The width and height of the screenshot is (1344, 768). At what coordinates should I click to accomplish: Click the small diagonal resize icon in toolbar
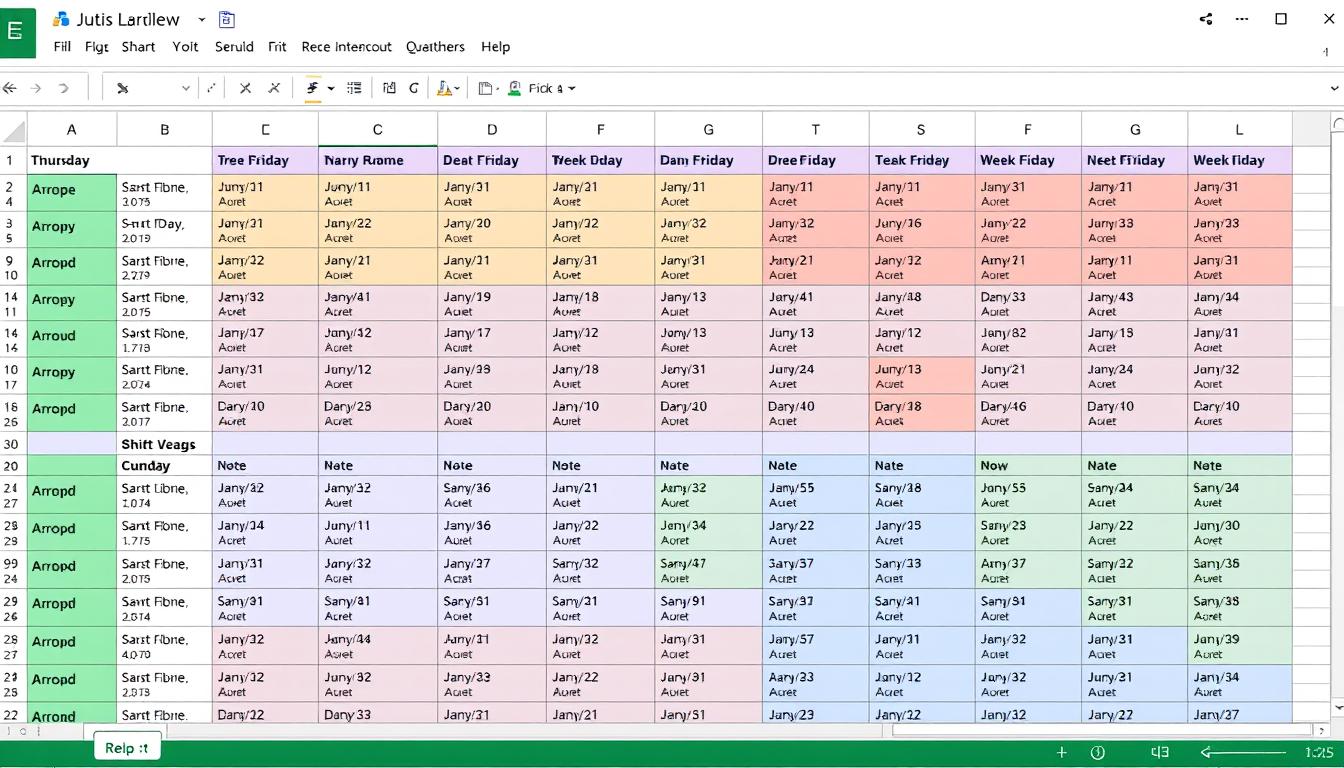[211, 88]
